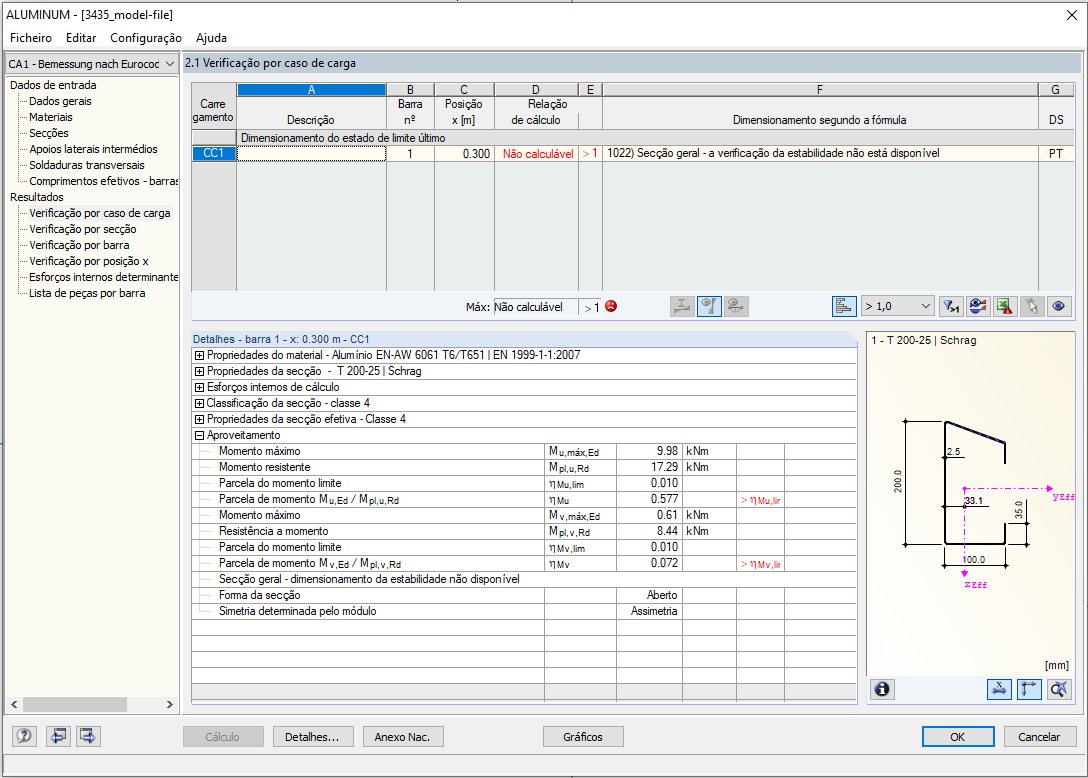Viewport: 1088px width, 778px height.
Task: Click the eye view-mode icon
Action: coord(1059,306)
